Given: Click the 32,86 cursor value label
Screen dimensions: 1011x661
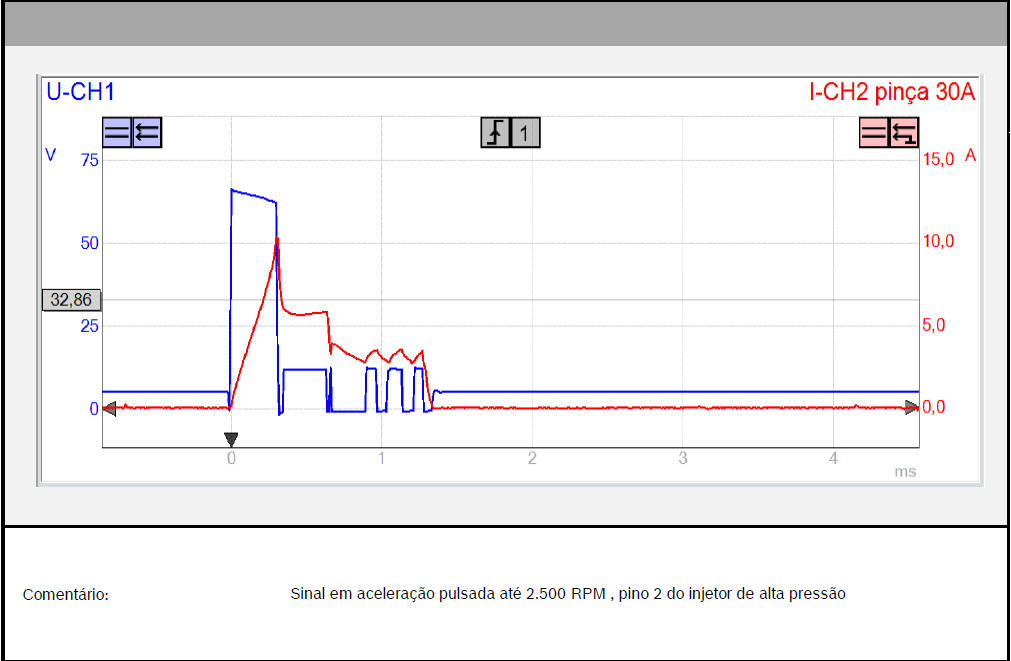Looking at the screenshot, I should tap(71, 300).
